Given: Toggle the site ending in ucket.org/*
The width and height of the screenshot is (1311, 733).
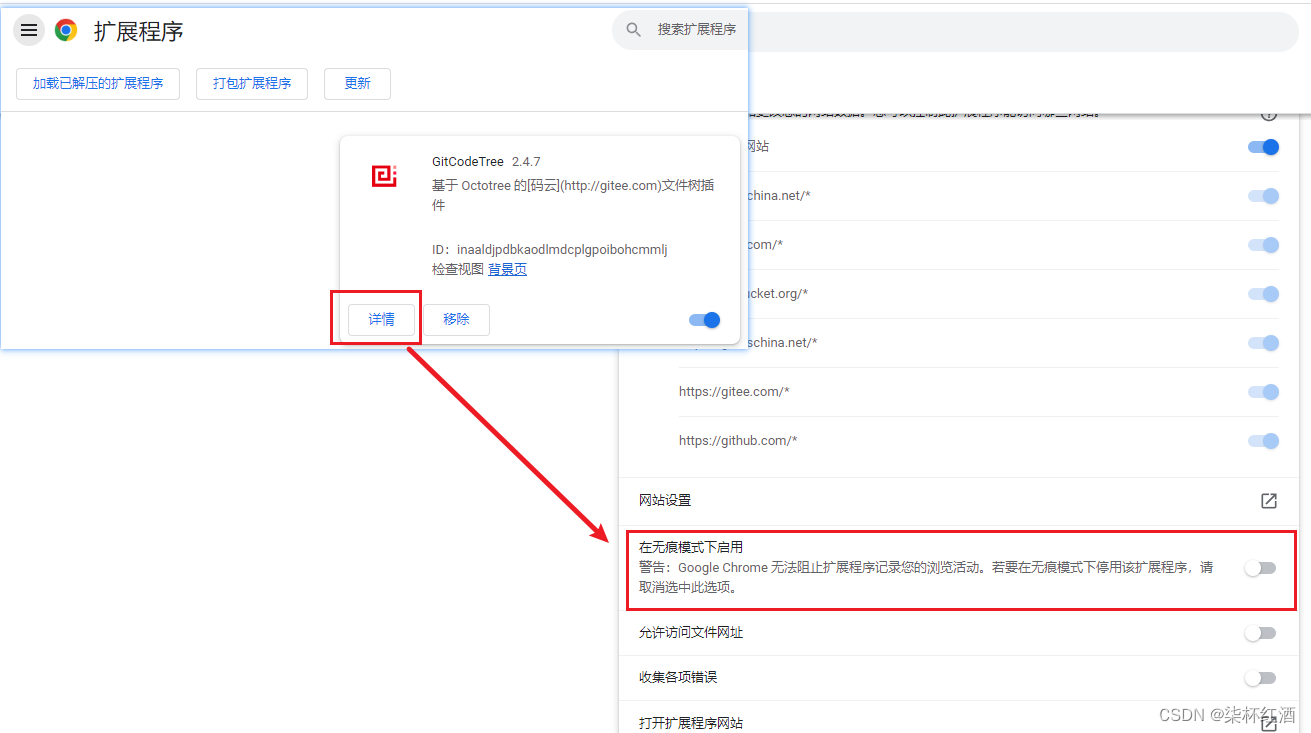Looking at the screenshot, I should pyautogui.click(x=1264, y=294).
